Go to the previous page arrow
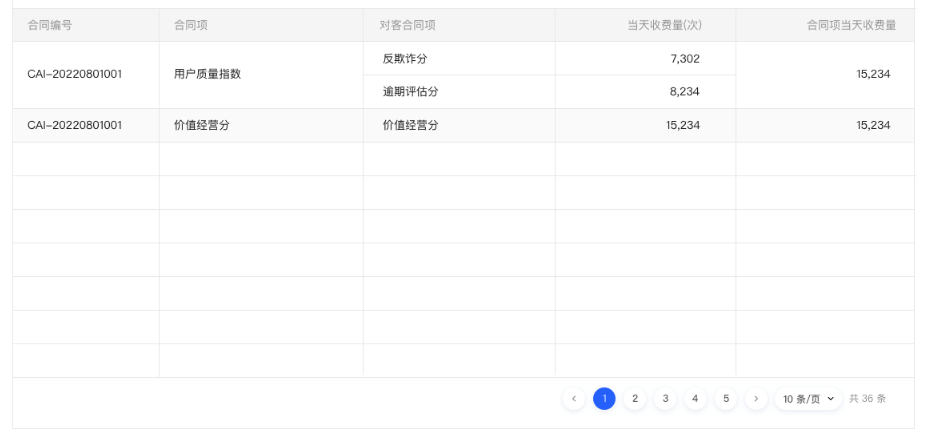The width and height of the screenshot is (929, 439). click(574, 399)
